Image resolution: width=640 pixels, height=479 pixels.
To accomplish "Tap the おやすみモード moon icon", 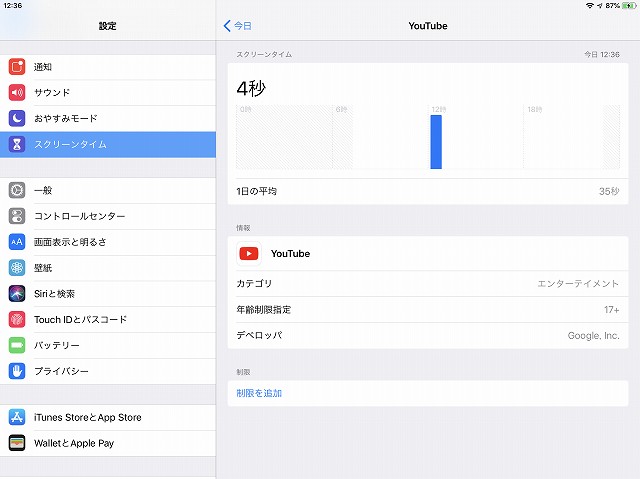I will (x=17, y=118).
